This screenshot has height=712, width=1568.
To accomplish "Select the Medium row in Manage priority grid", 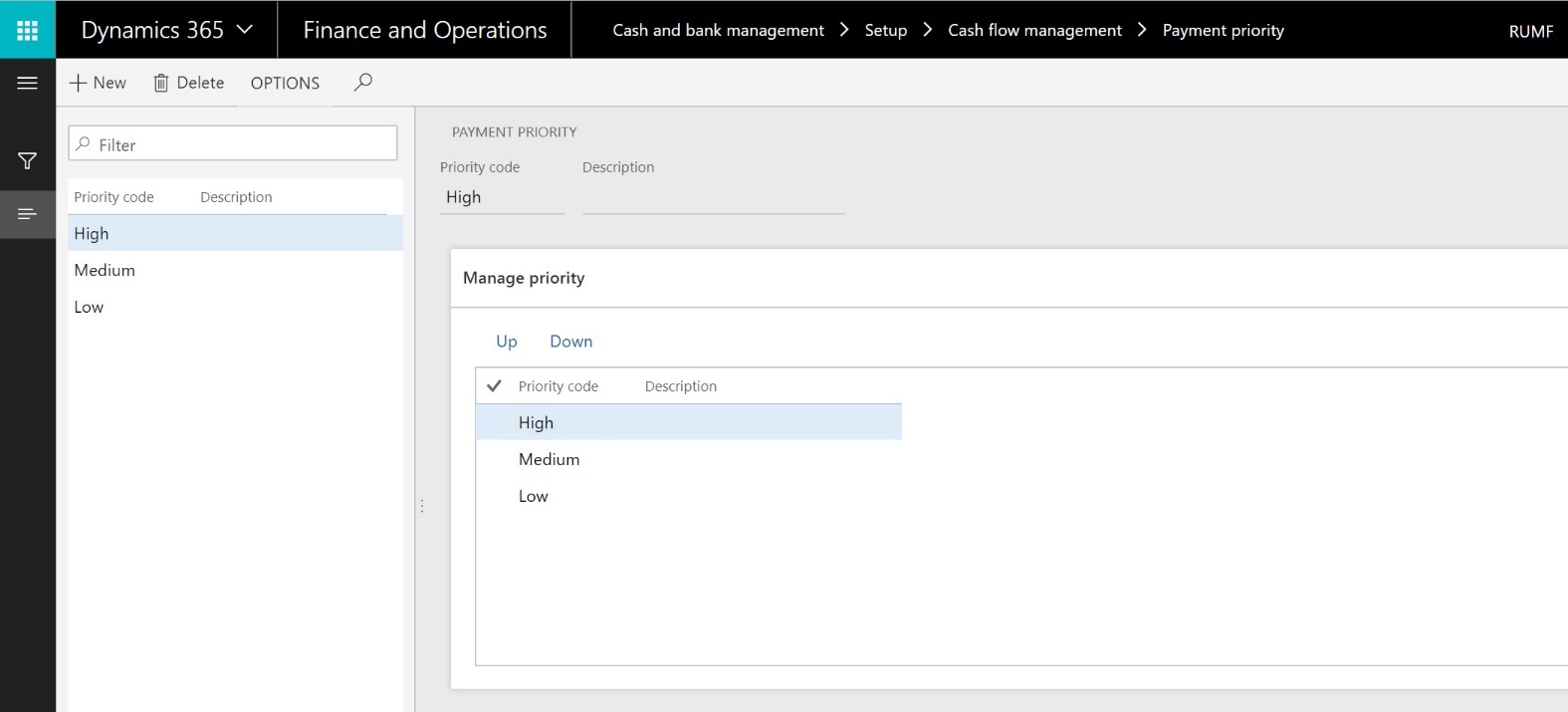I will tap(689, 459).
